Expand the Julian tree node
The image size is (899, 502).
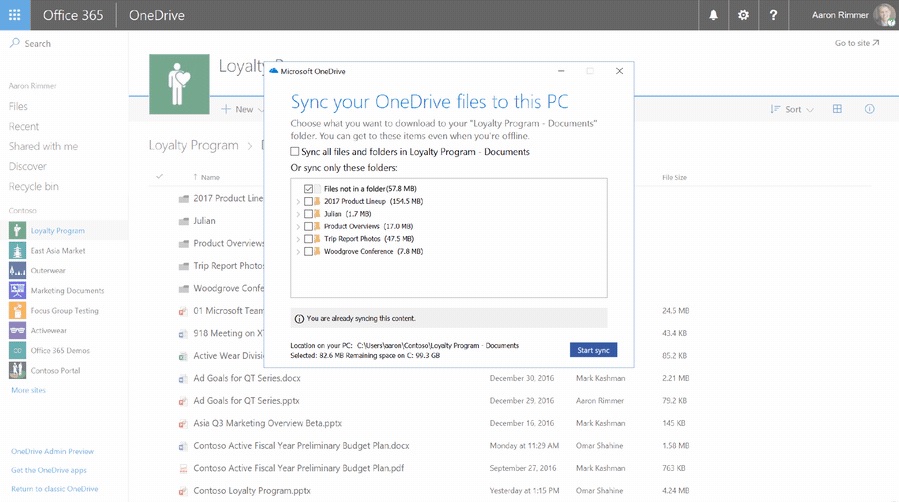tap(298, 214)
